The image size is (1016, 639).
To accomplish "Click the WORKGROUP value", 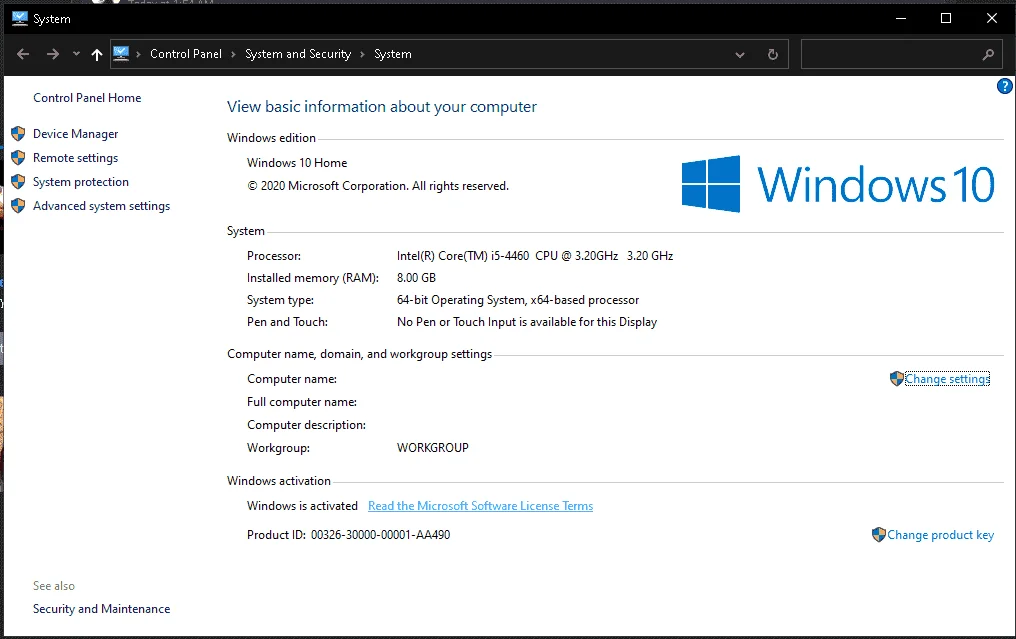I will (x=433, y=448).
